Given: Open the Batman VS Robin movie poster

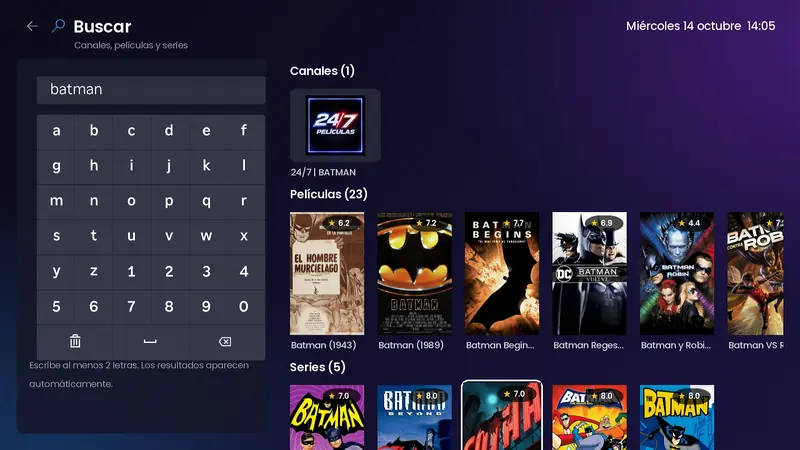Looking at the screenshot, I should [756, 273].
